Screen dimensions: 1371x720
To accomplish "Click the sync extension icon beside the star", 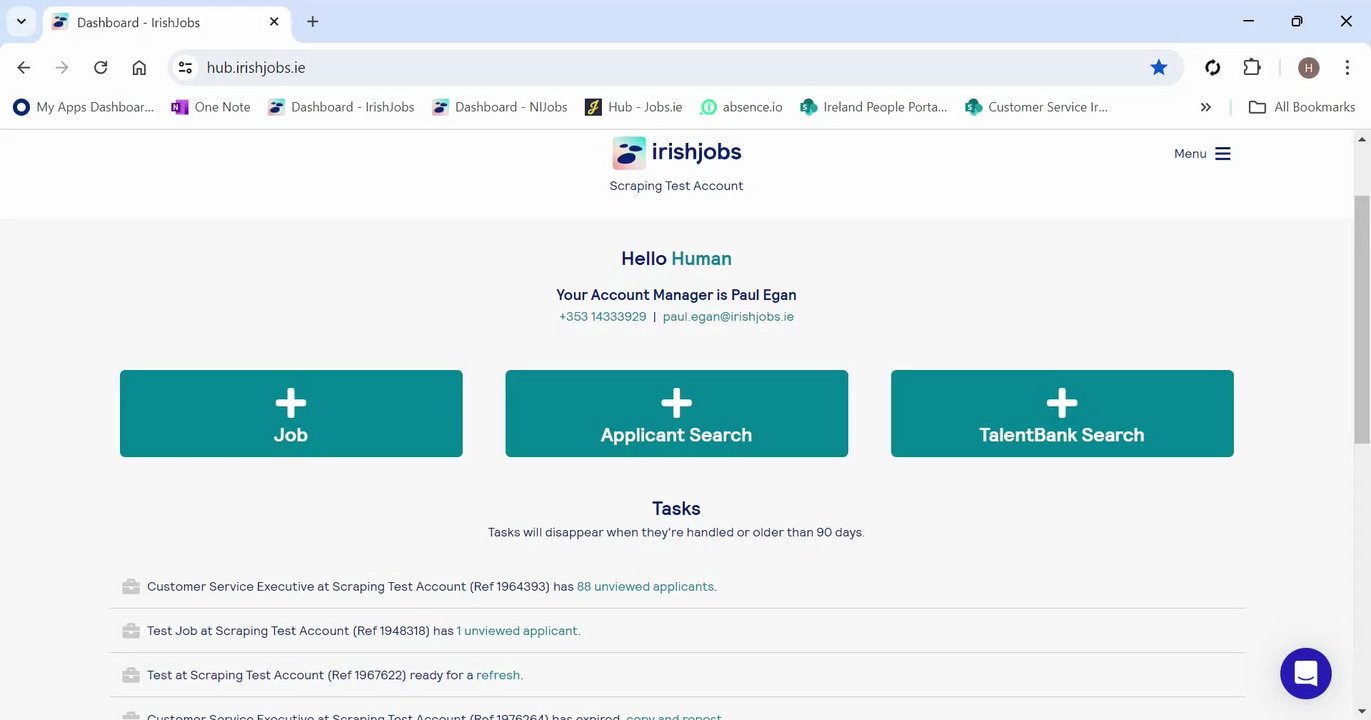I will (x=1213, y=67).
